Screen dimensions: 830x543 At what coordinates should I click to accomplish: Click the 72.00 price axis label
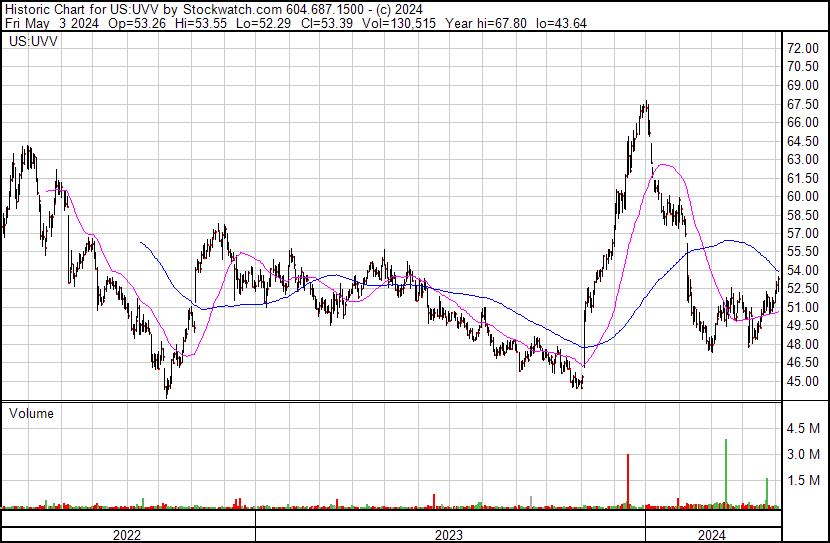tap(803, 48)
